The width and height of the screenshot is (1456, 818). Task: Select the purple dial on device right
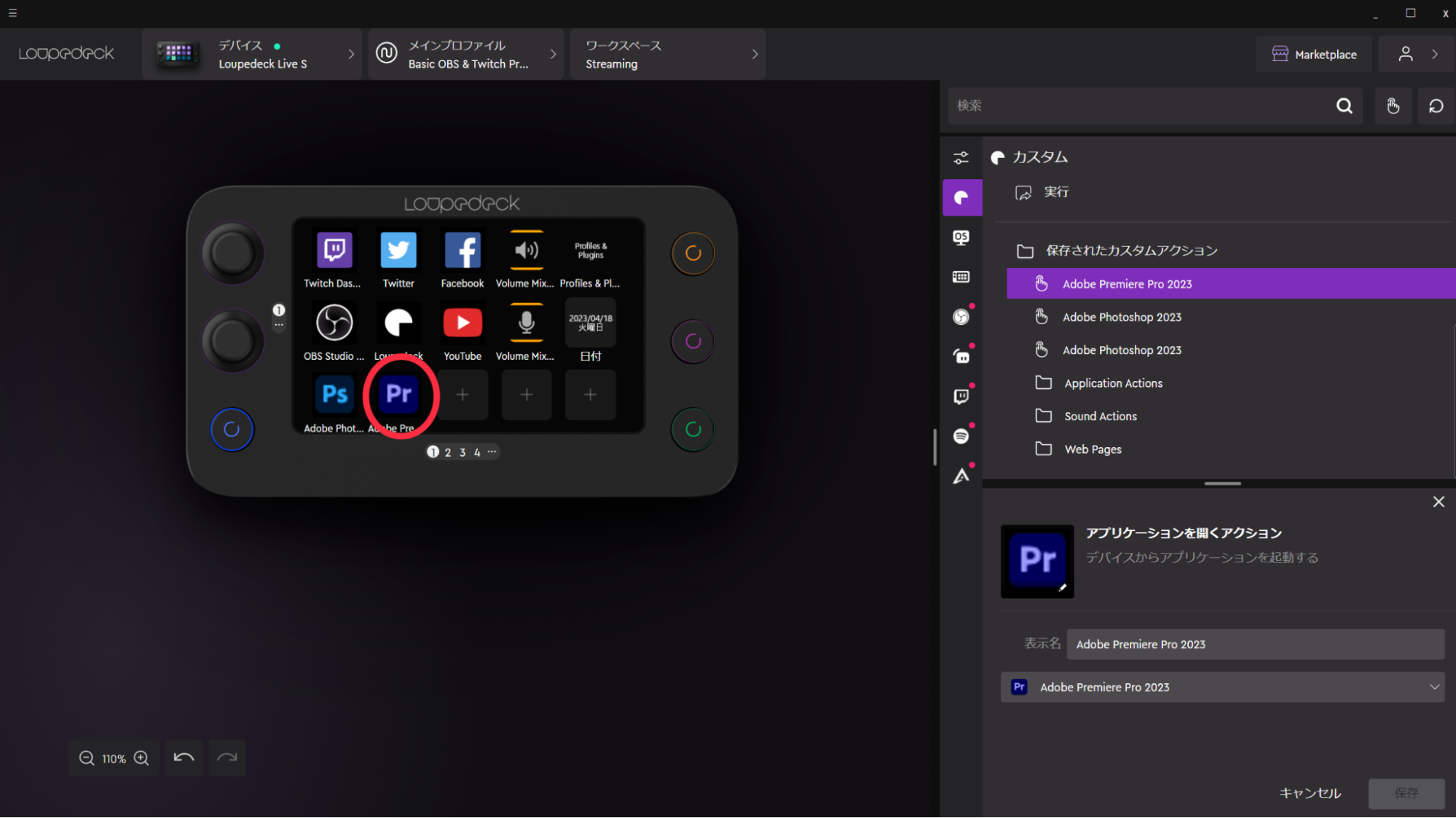693,341
